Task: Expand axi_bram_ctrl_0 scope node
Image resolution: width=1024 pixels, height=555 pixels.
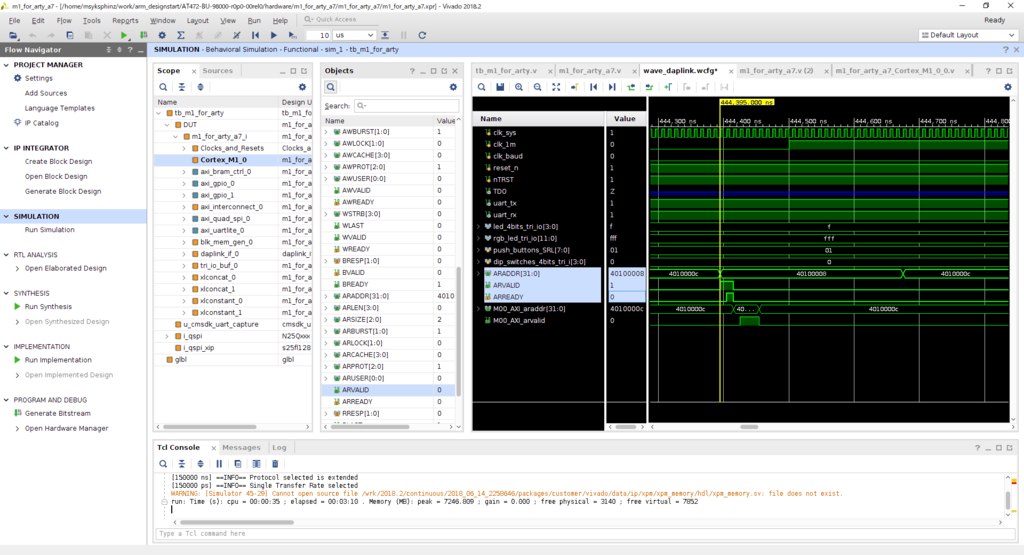Action: point(184,172)
